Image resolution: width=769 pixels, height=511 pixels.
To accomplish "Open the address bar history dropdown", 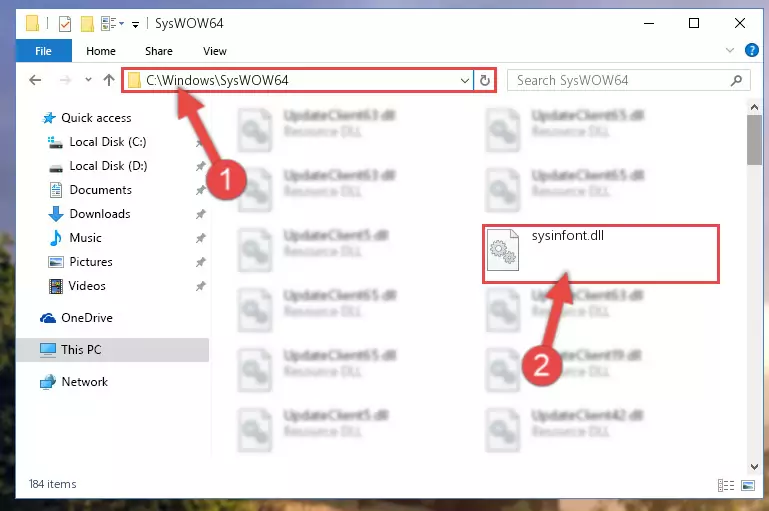I will [464, 80].
